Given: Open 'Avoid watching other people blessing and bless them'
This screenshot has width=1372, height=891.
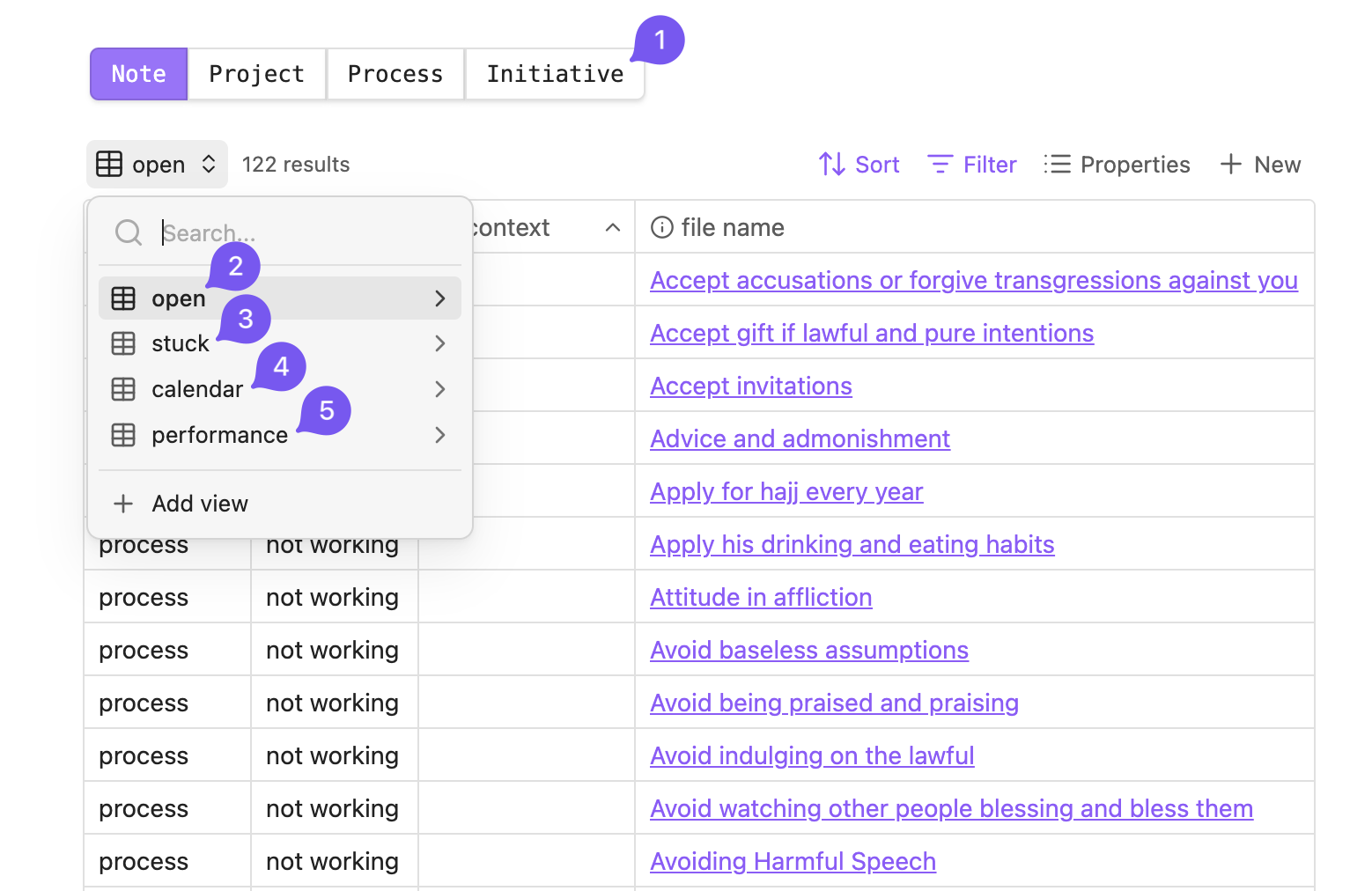Looking at the screenshot, I should pos(951,808).
